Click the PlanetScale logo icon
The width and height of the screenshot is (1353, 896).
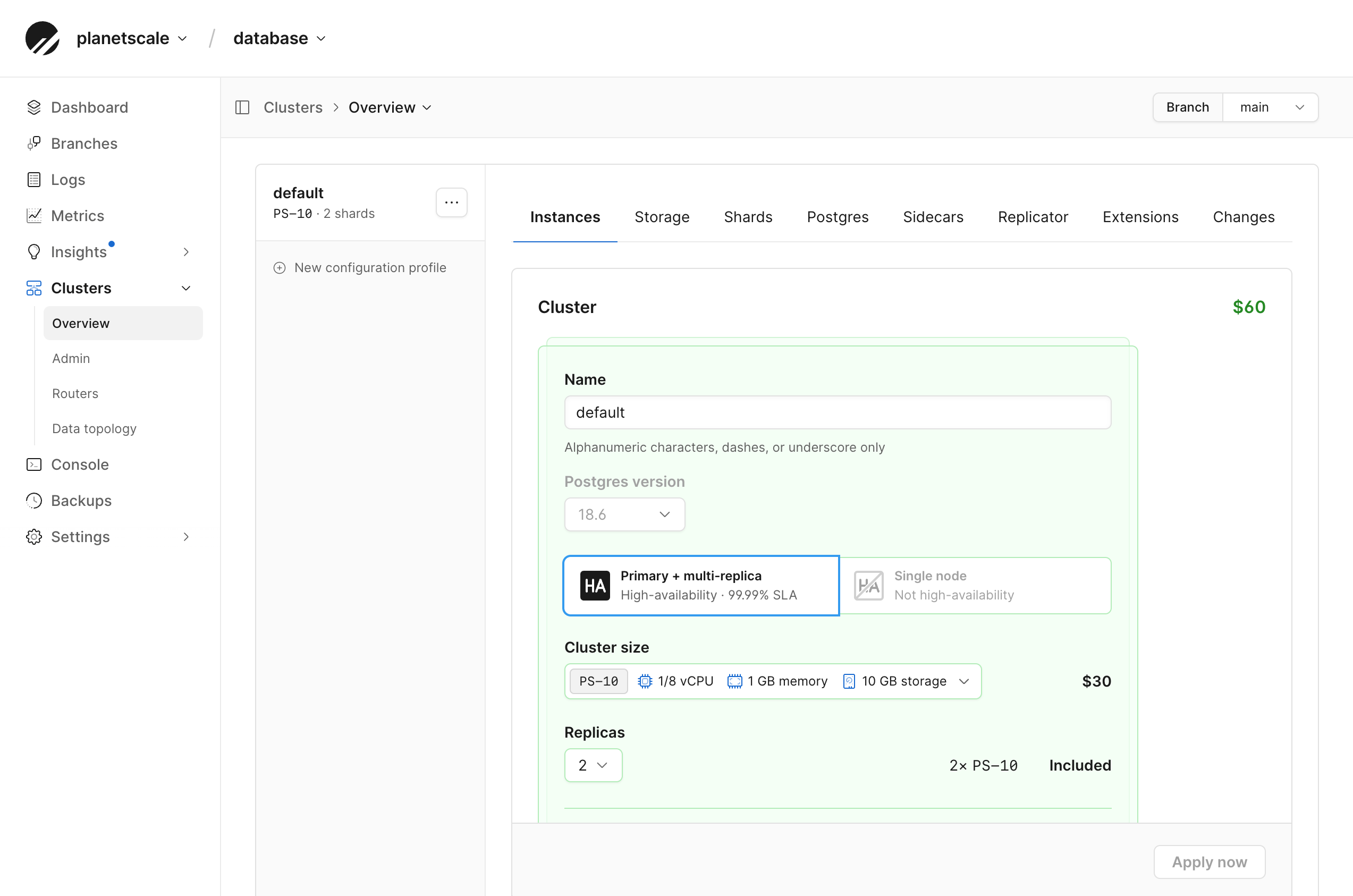click(43, 38)
